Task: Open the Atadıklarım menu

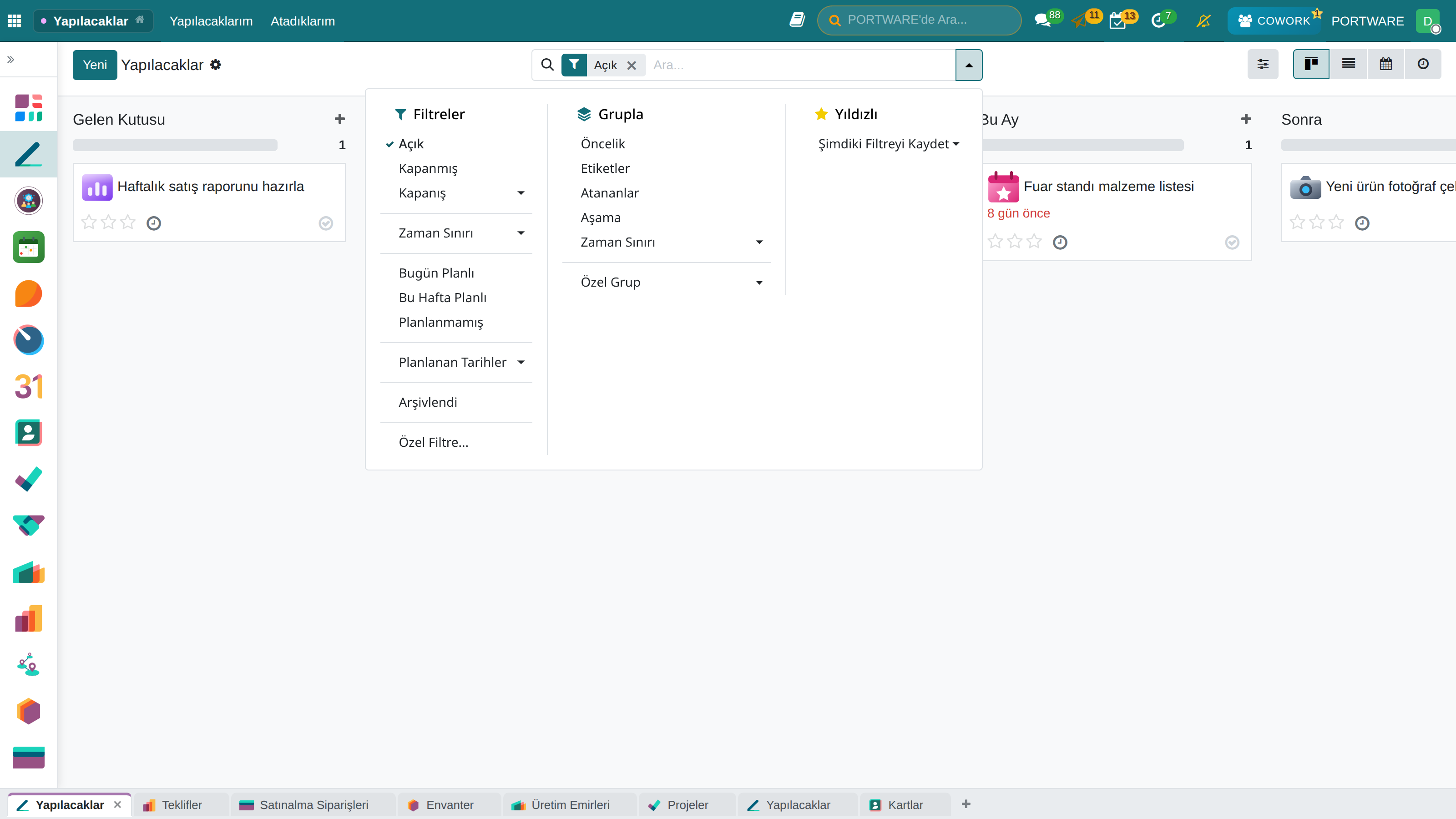Action: click(303, 21)
